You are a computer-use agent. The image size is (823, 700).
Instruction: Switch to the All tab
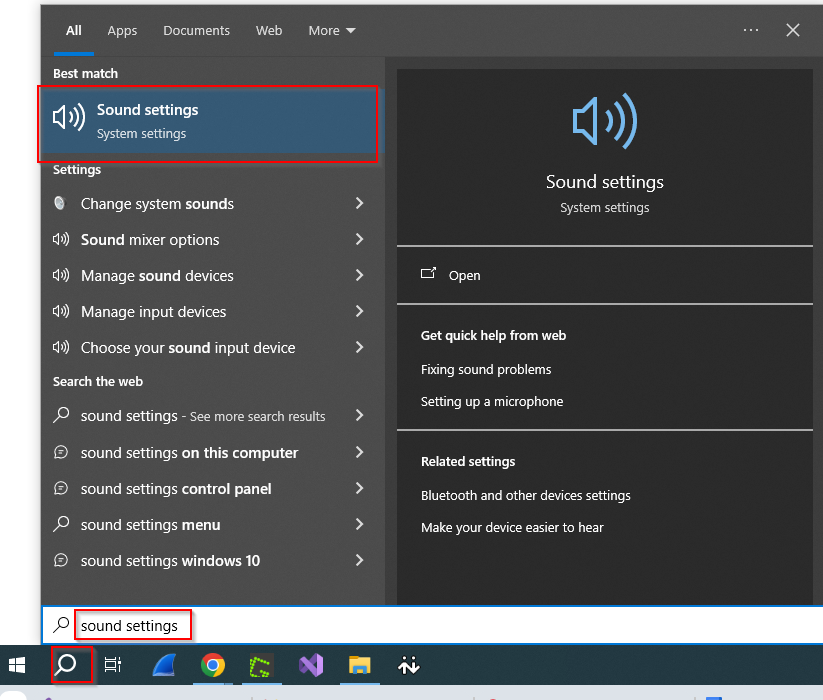73,30
